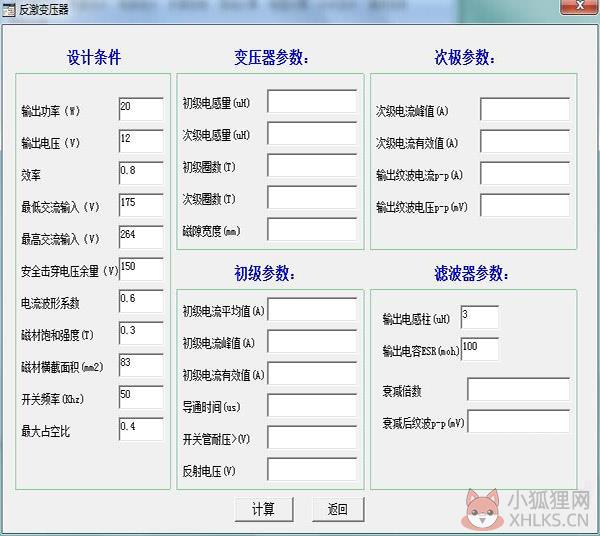Focus the 磁材横截面积 (mm2) field

pyautogui.click(x=141, y=365)
